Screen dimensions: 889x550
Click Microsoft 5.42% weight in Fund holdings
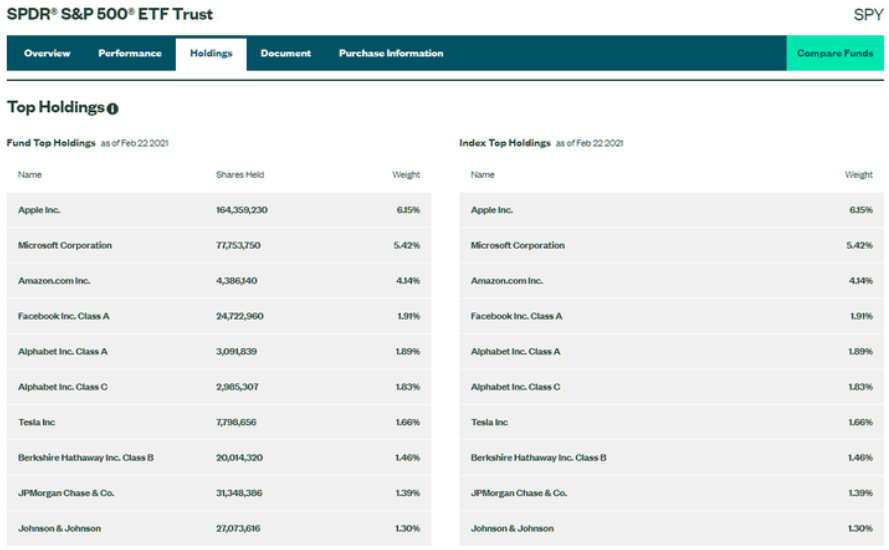407,246
